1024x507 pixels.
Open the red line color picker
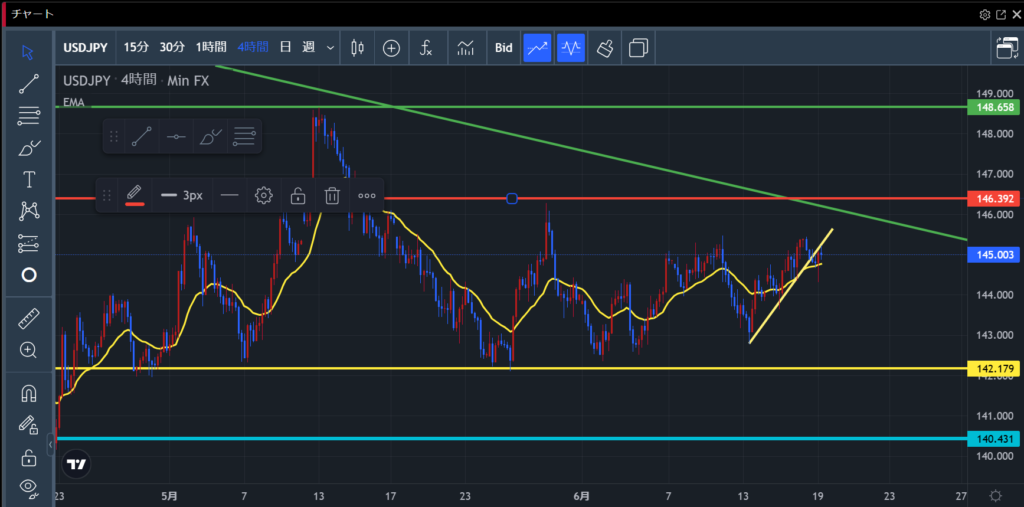[x=135, y=195]
